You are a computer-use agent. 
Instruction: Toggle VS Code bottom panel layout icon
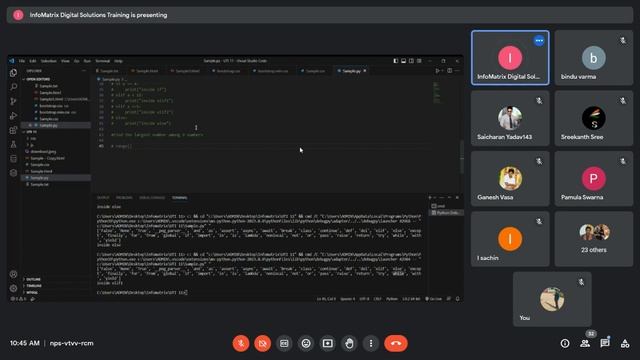pyautogui.click(x=403, y=61)
